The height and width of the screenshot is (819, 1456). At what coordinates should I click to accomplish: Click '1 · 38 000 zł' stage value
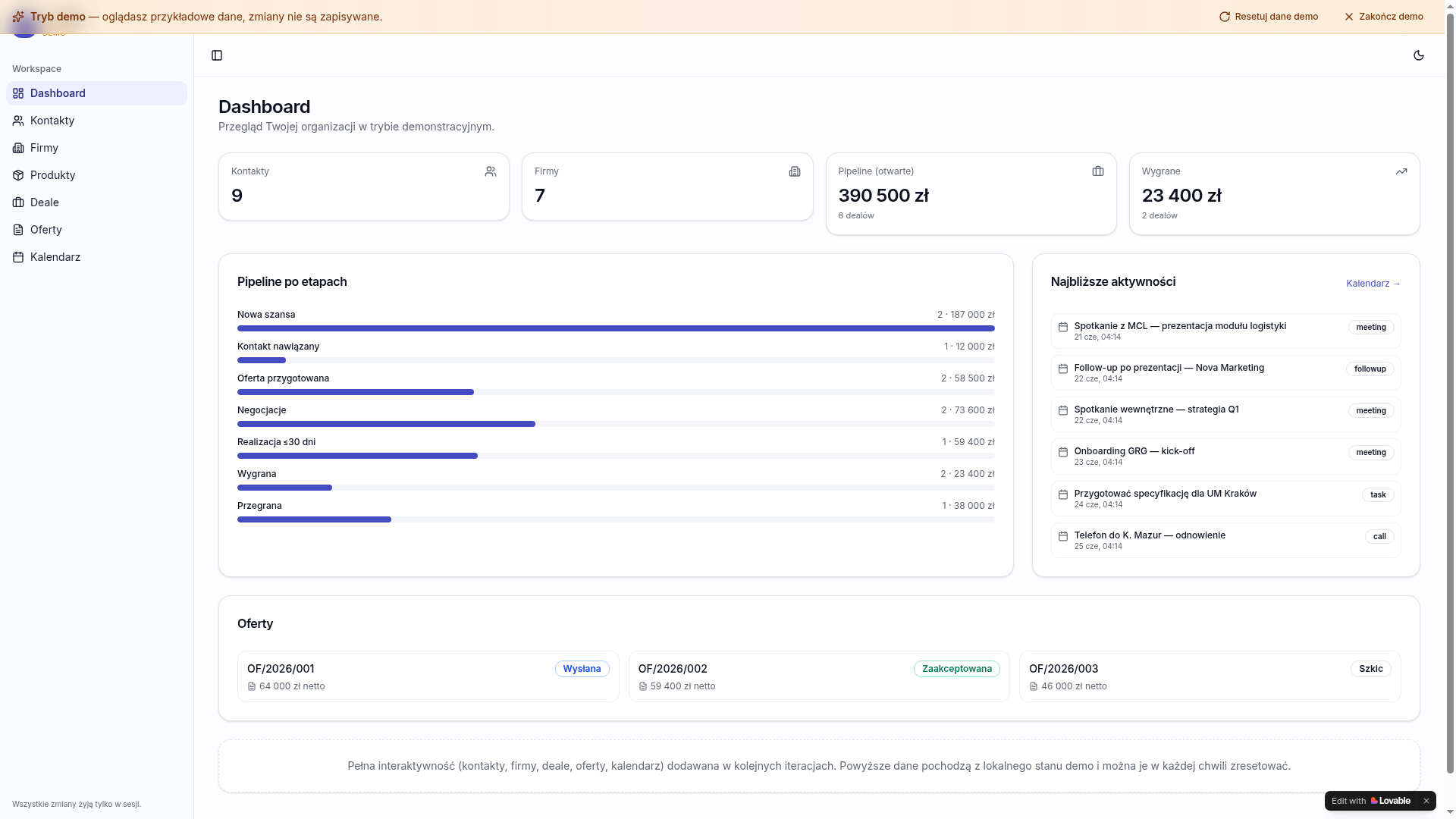(x=968, y=506)
